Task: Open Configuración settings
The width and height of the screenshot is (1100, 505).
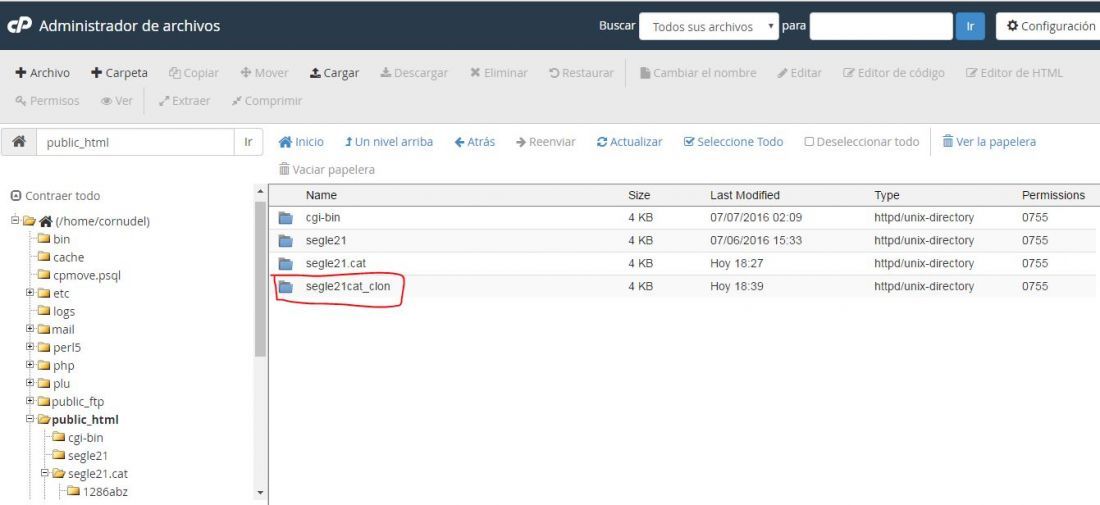Action: pos(1048,27)
